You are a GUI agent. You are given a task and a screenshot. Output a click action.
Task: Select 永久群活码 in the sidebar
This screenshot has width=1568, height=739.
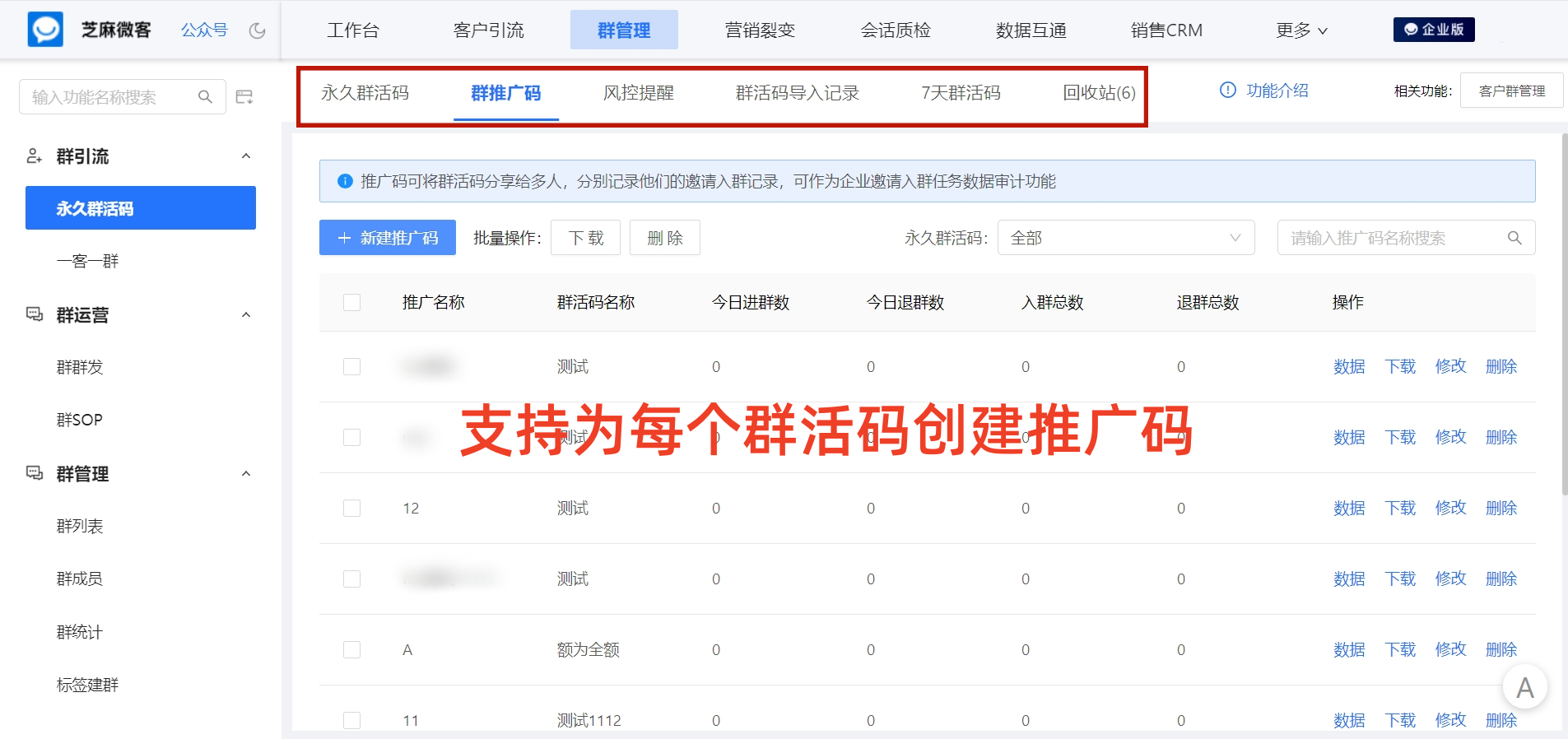click(x=141, y=208)
